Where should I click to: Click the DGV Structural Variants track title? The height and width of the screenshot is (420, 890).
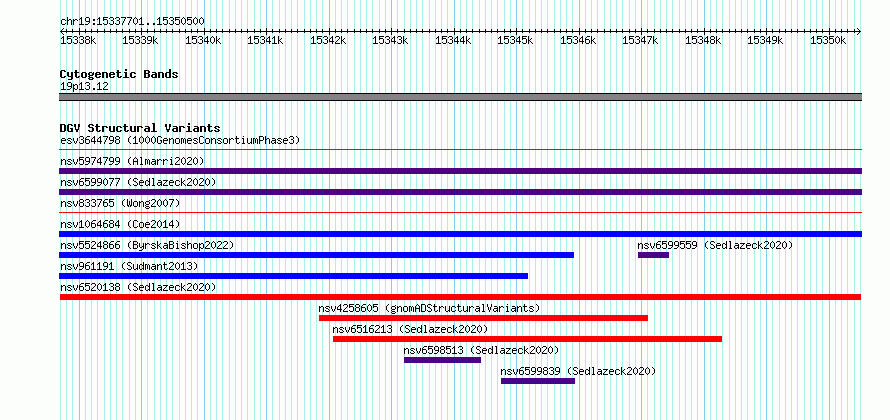(x=140, y=128)
